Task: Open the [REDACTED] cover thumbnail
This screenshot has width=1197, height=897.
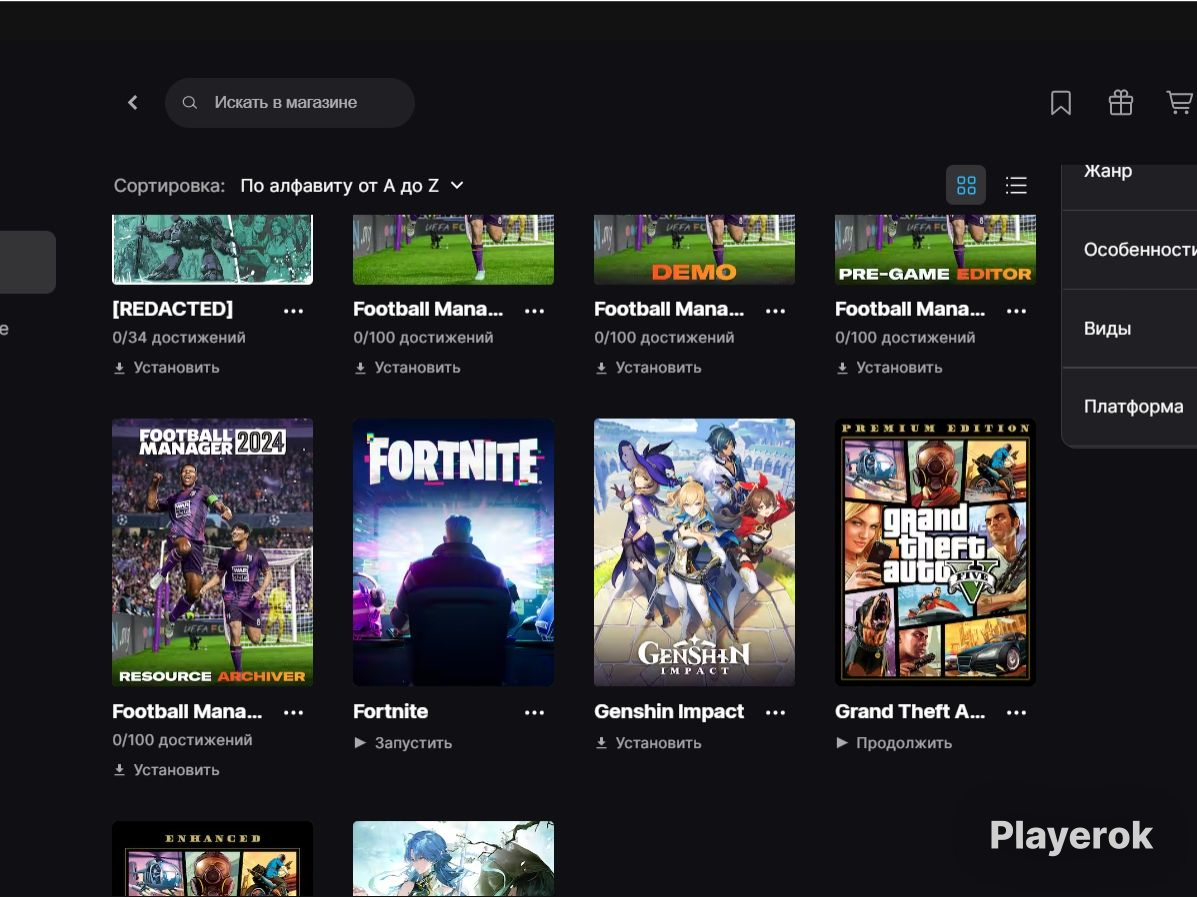Action: 212,249
